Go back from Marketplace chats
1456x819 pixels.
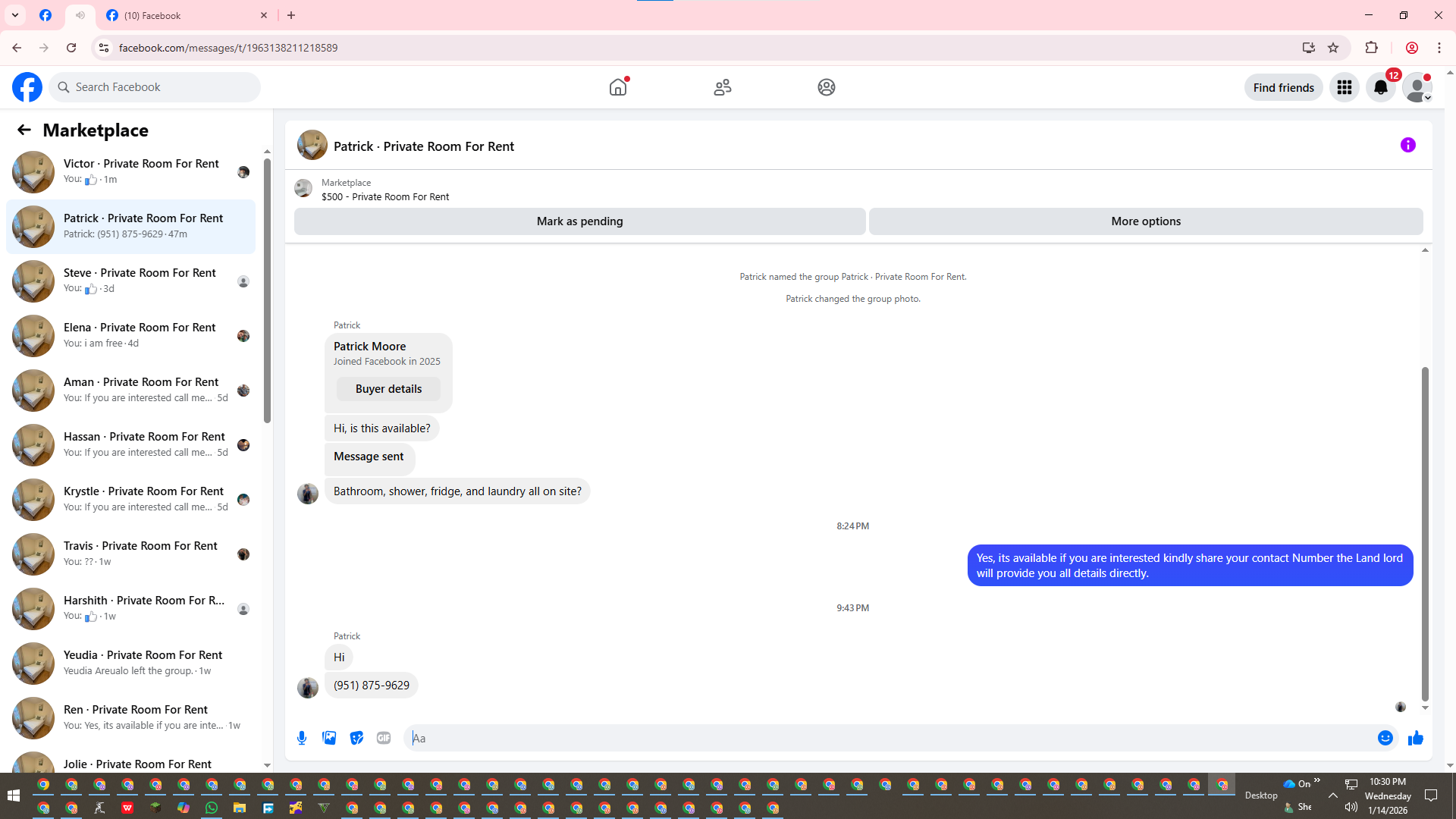pos(24,130)
